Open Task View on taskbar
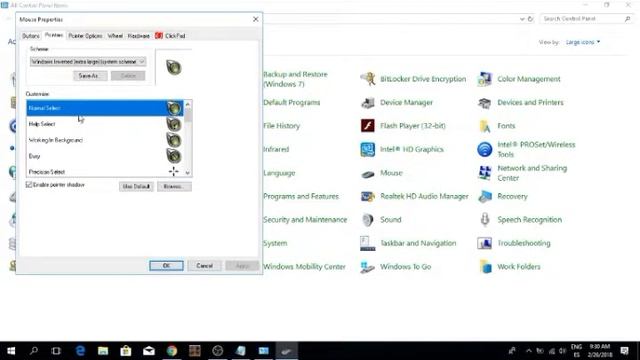The width and height of the screenshot is (640, 360). pos(56,351)
